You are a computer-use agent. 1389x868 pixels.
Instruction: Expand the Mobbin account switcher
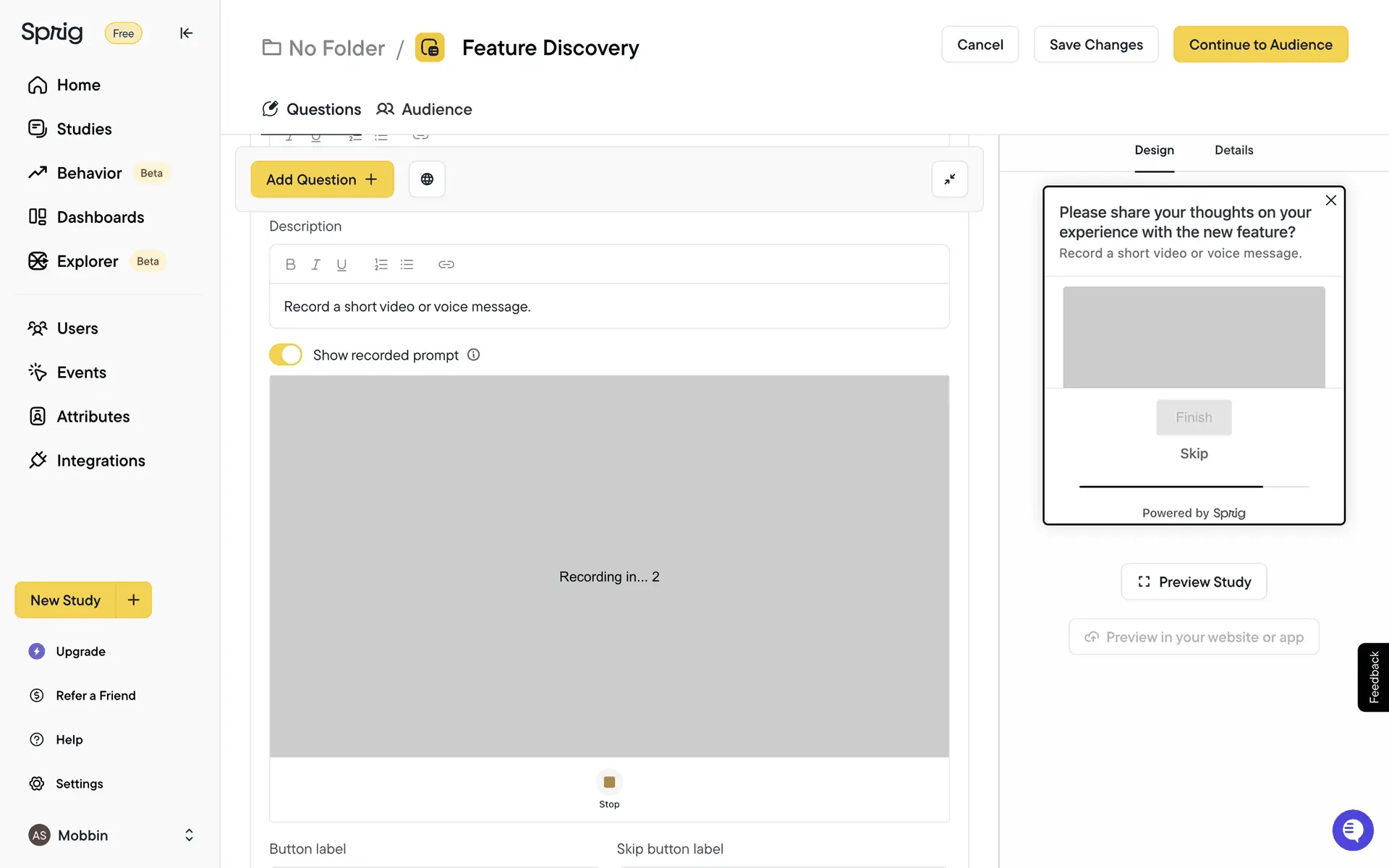pyautogui.click(x=189, y=835)
